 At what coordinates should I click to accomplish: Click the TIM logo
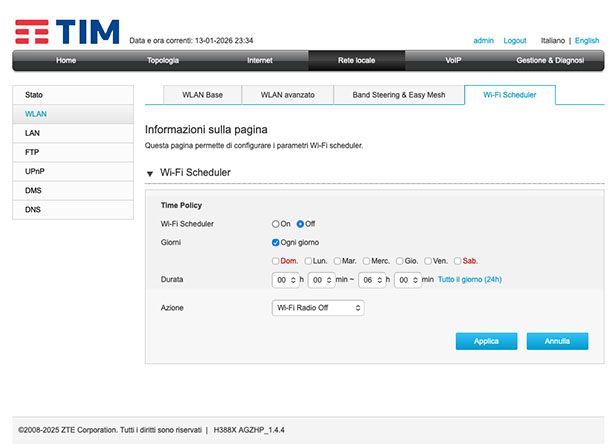[x=67, y=32]
